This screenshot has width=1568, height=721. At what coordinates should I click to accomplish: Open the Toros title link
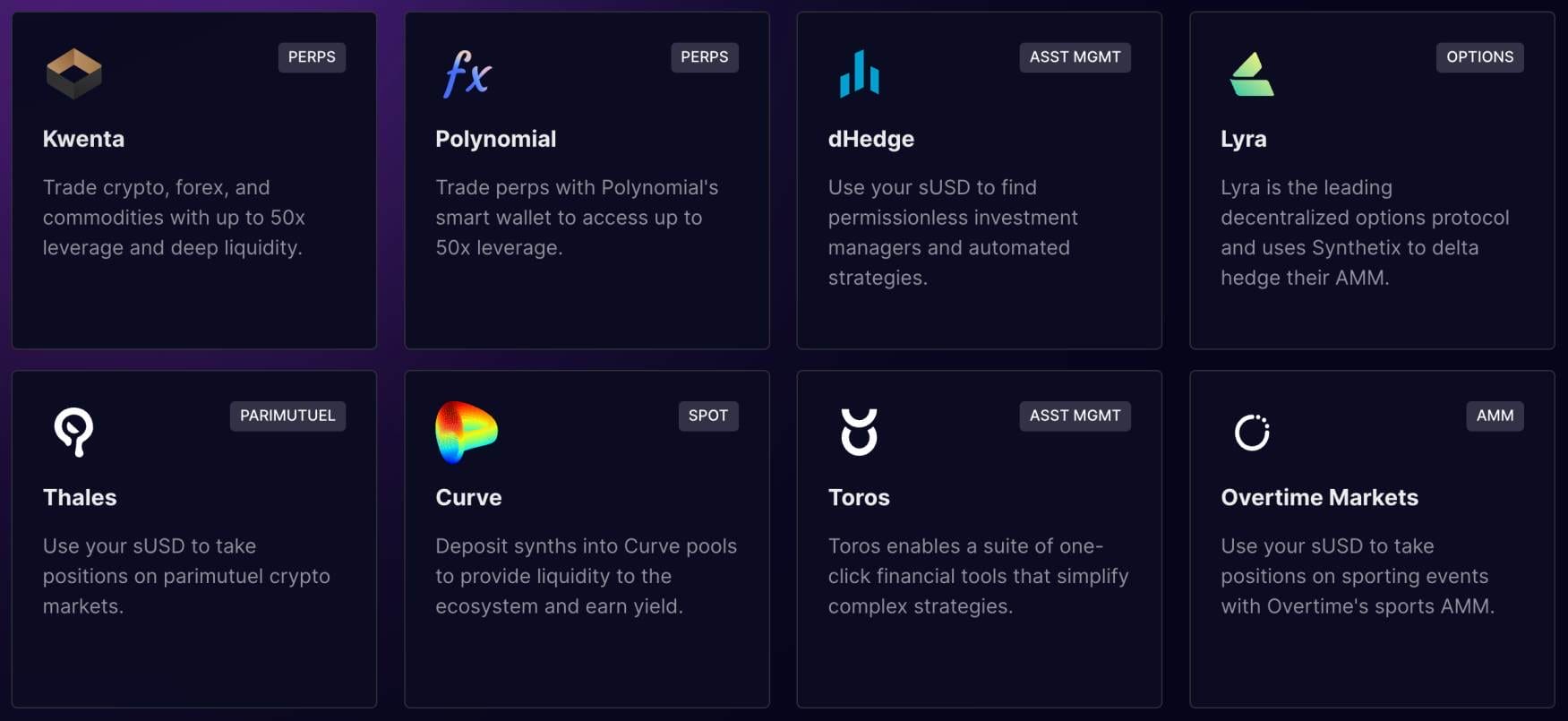[x=859, y=497]
